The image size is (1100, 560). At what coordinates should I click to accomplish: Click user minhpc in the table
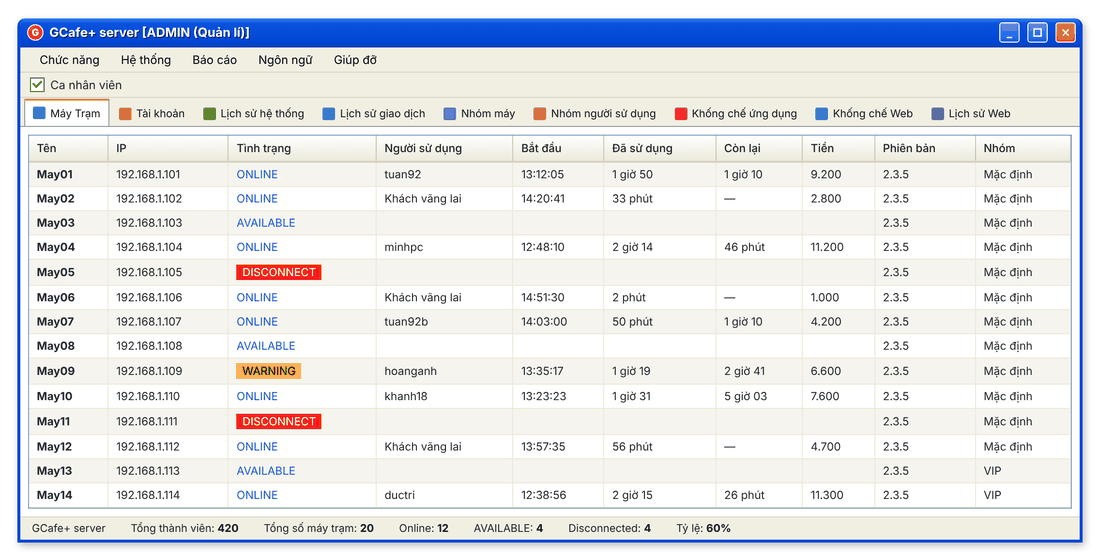coord(403,247)
